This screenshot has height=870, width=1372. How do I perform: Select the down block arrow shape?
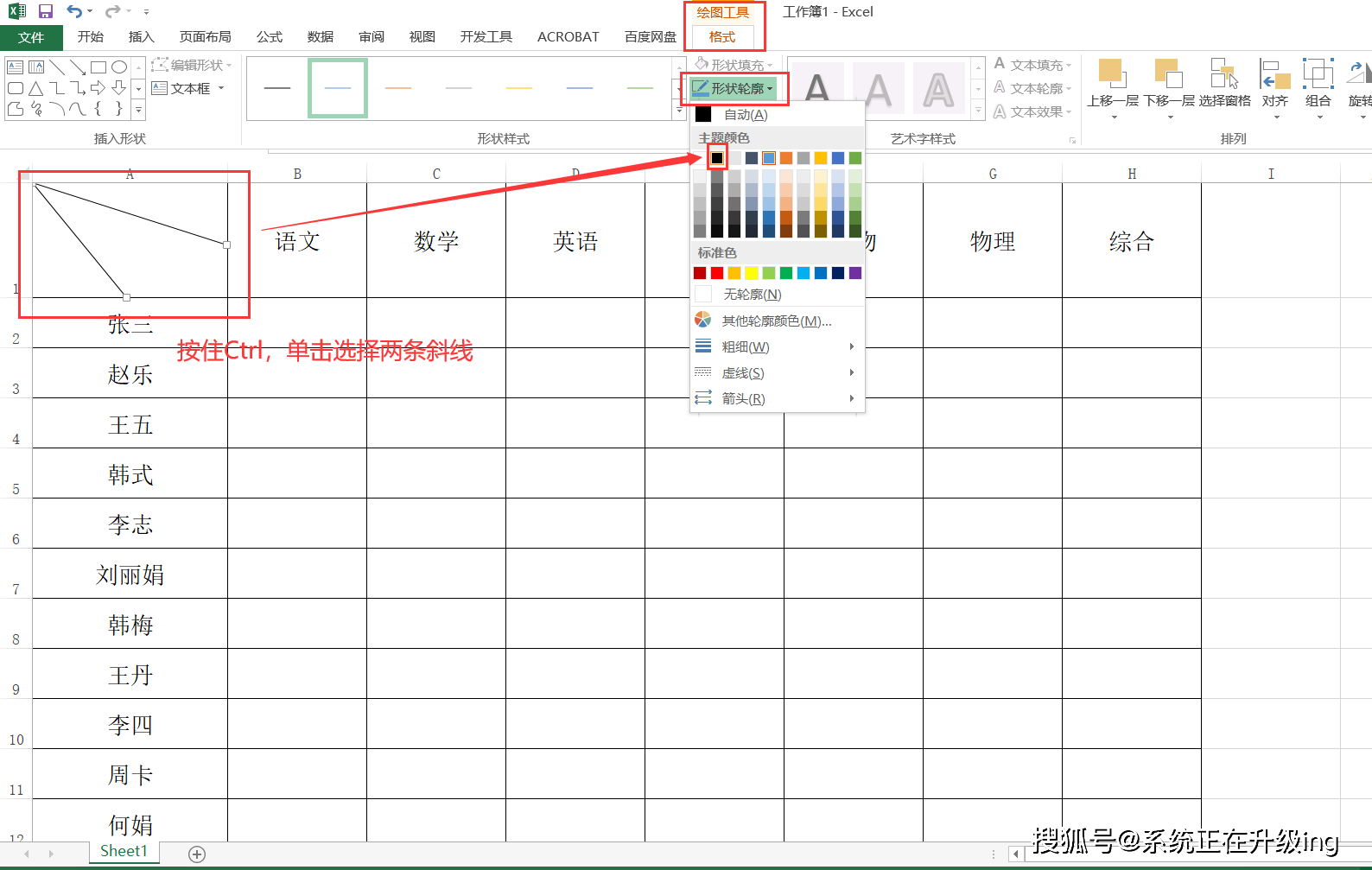[x=119, y=88]
